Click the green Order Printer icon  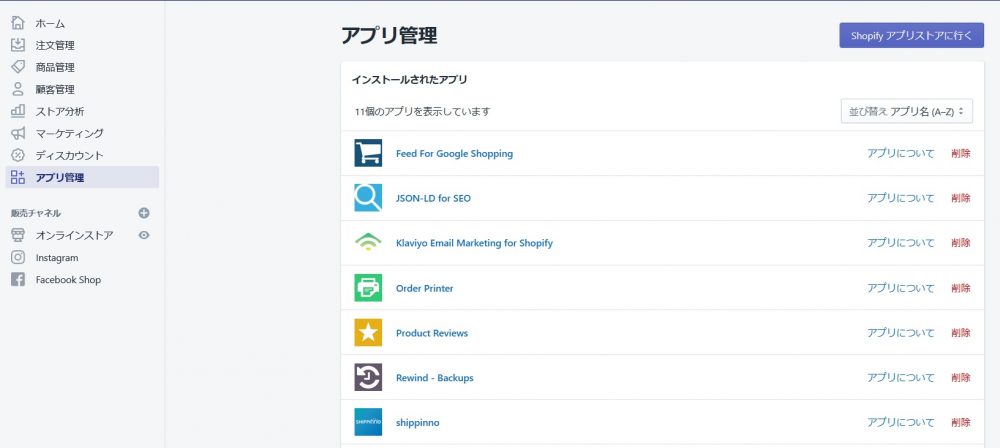click(x=368, y=288)
